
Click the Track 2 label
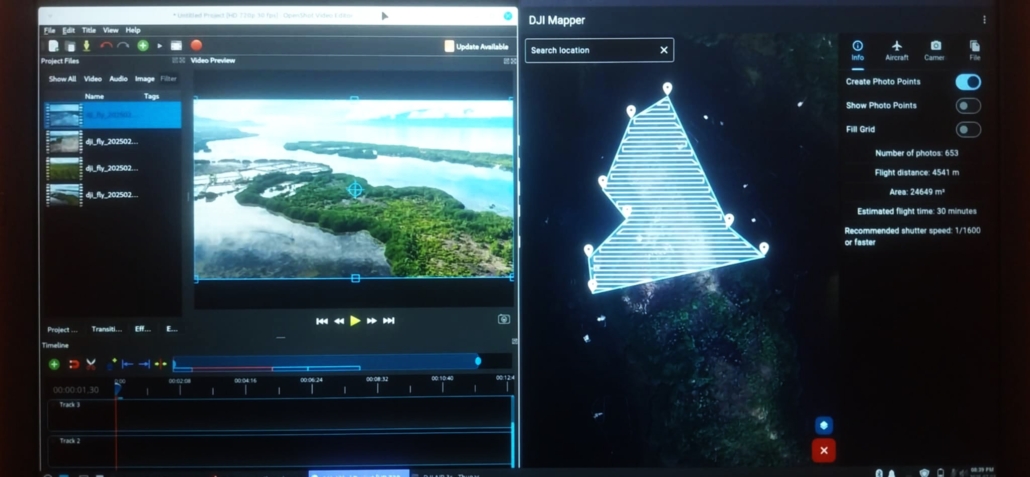point(70,441)
